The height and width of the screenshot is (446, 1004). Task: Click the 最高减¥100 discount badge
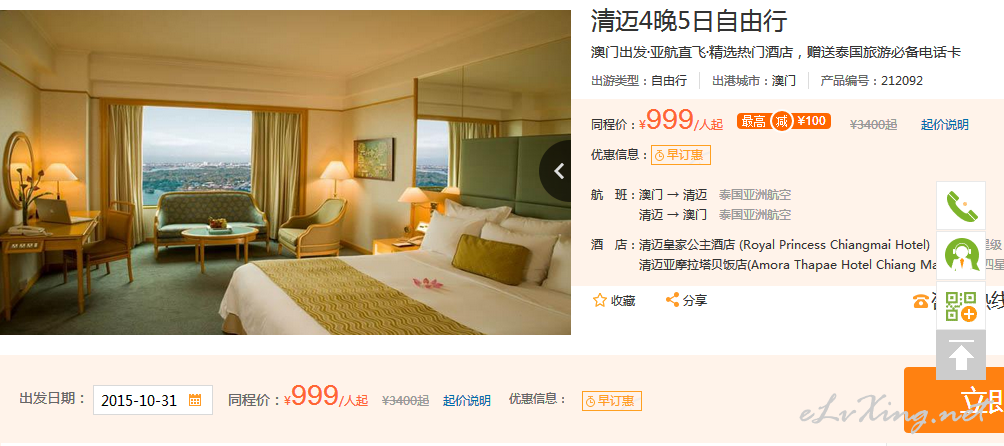pyautogui.click(x=784, y=121)
